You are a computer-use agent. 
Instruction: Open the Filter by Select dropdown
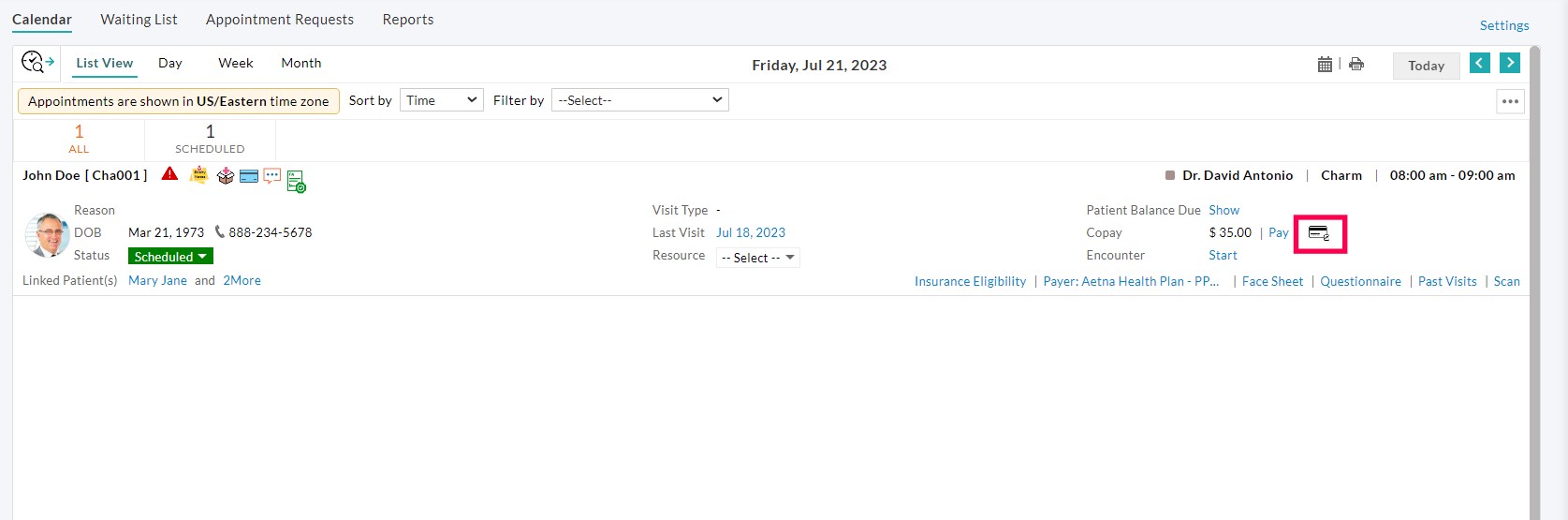click(640, 100)
